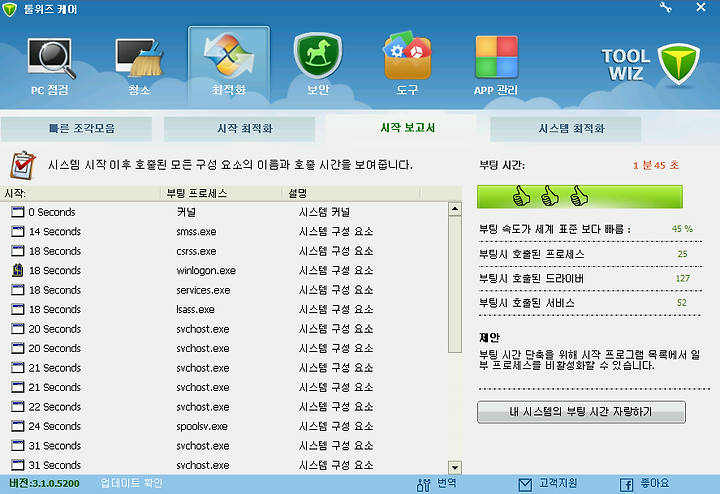Click the 내 시스템의 부팅 시간 자랑하기 button
Image resolution: width=720 pixels, height=494 pixels.
(x=581, y=412)
